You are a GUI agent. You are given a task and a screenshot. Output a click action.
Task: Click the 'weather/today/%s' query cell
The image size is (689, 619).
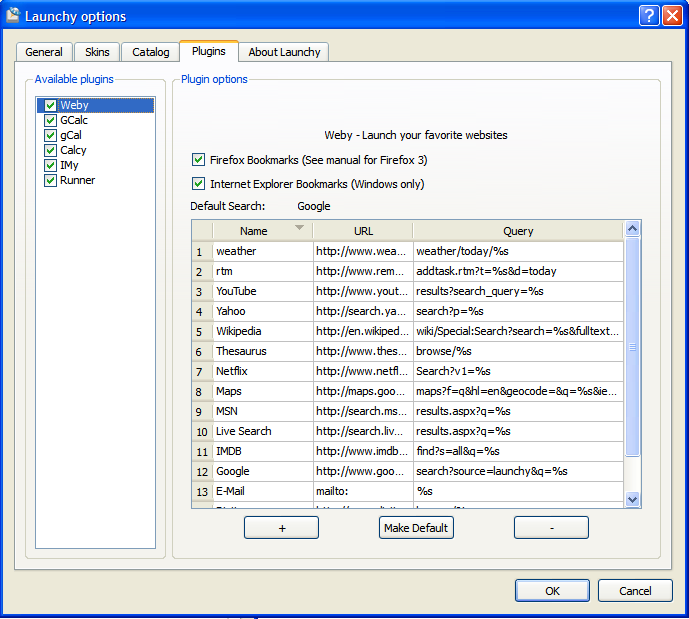point(518,251)
